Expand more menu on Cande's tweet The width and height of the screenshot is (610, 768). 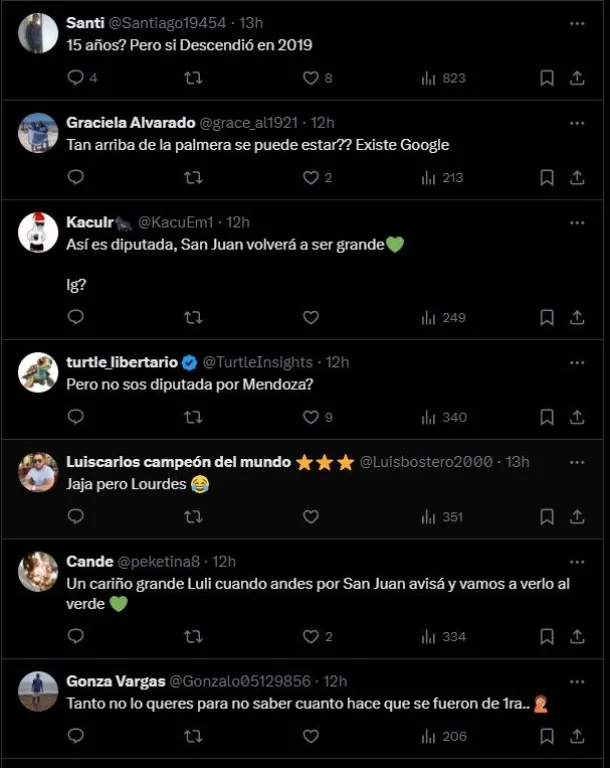[x=577, y=562]
